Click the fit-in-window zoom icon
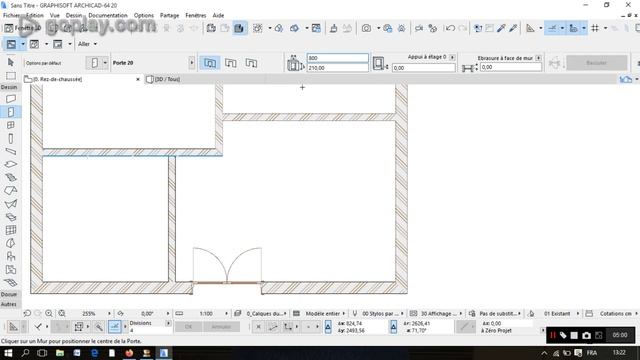 pos(62,313)
